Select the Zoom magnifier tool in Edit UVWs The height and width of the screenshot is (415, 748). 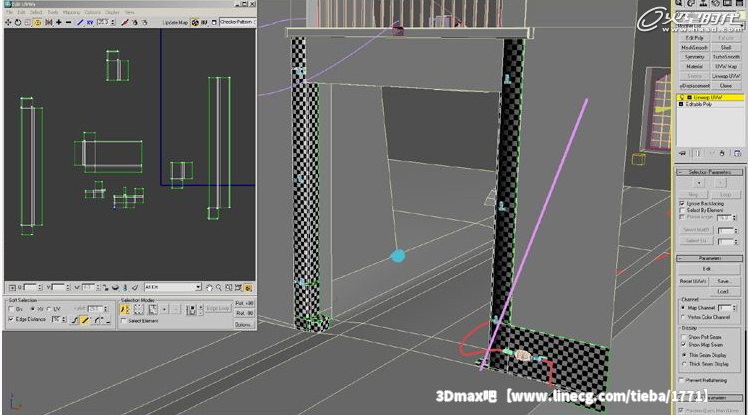pyautogui.click(x=218, y=288)
